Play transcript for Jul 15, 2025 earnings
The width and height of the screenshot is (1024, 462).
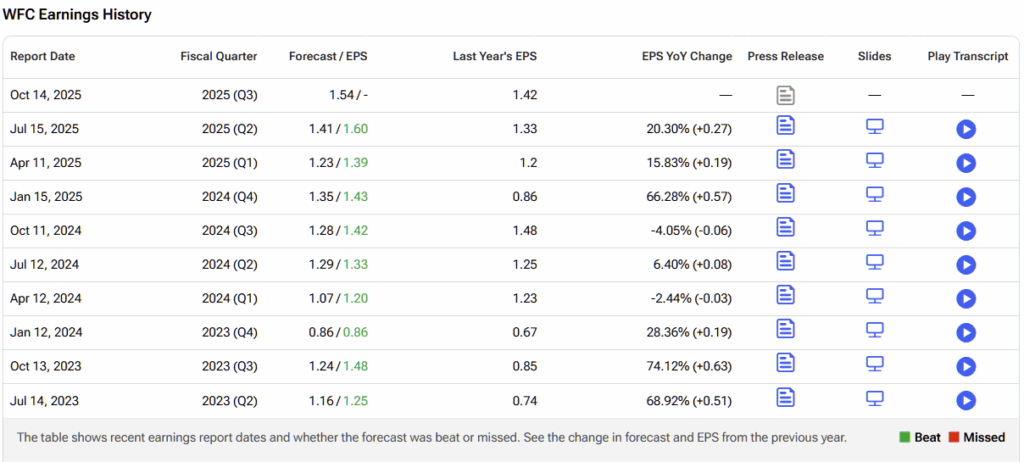tap(966, 129)
